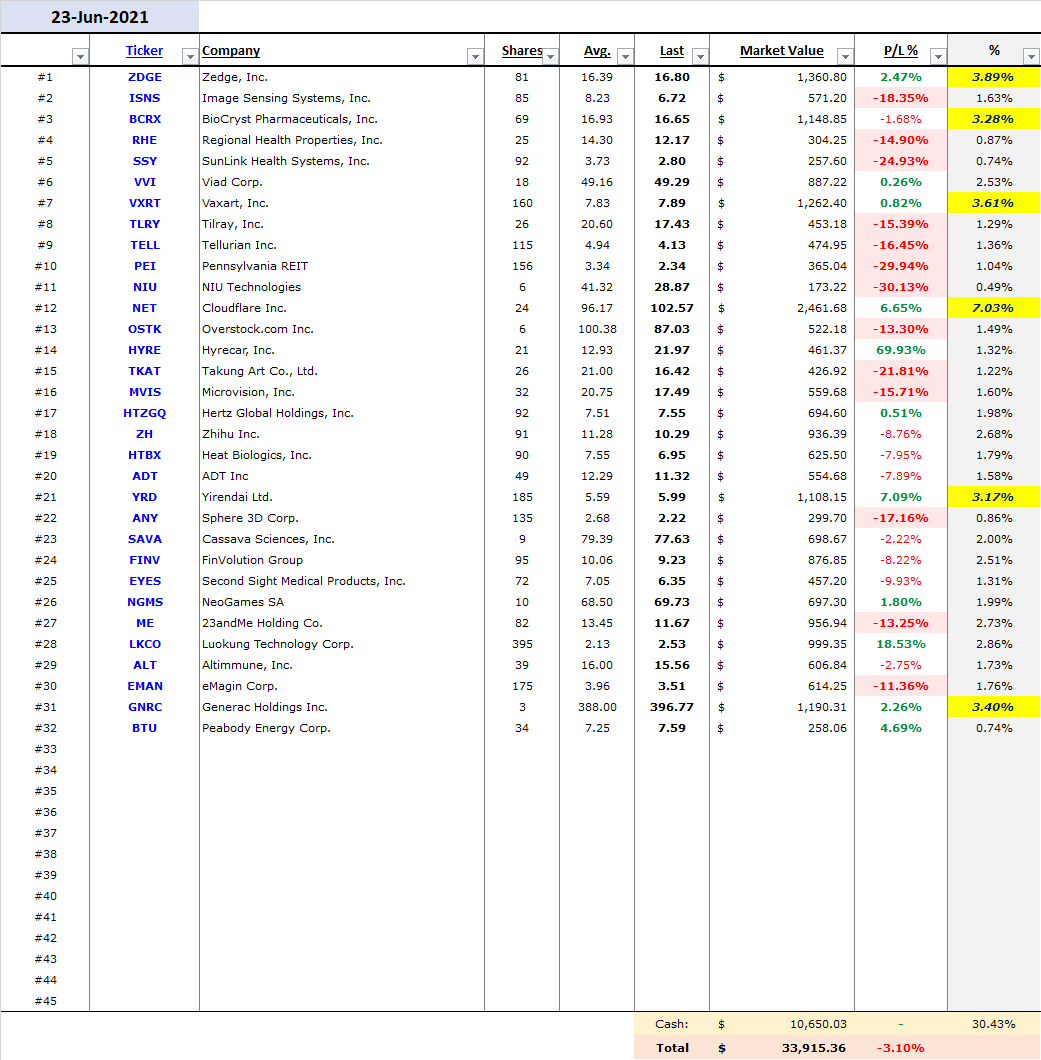The width and height of the screenshot is (1041, 1060).
Task: Open the Ticker column filter dropdown
Action: [x=190, y=57]
